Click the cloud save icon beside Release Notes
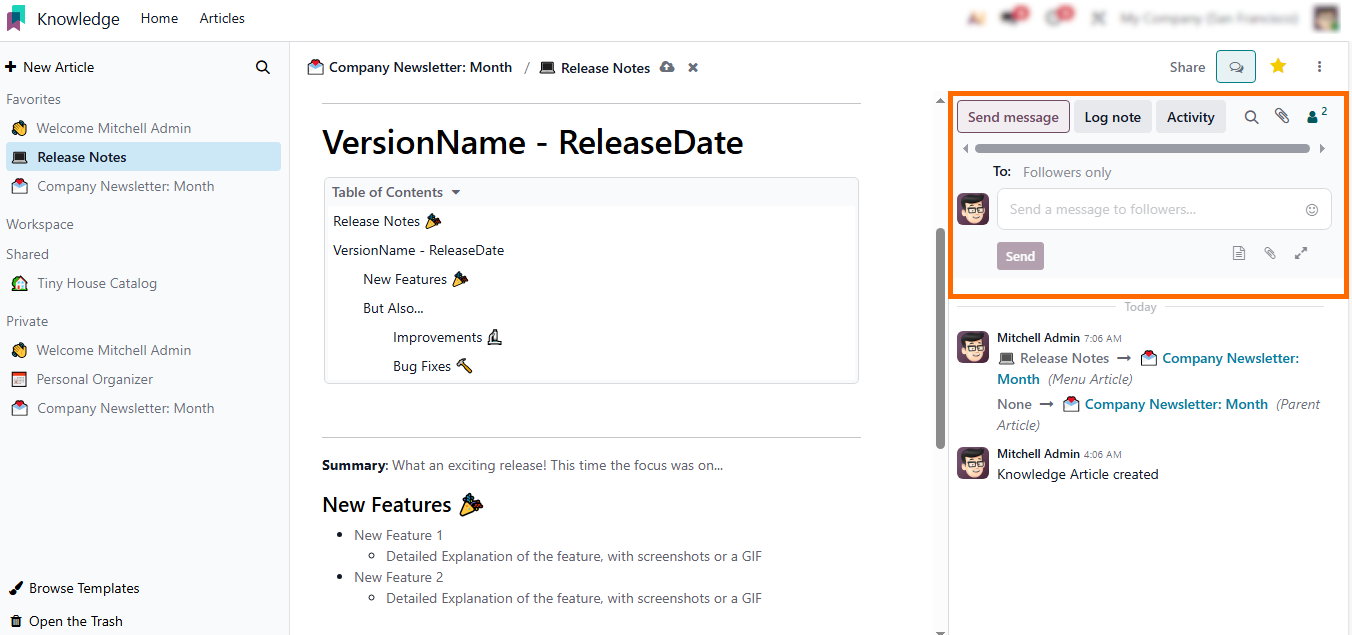1352x635 pixels. (667, 68)
